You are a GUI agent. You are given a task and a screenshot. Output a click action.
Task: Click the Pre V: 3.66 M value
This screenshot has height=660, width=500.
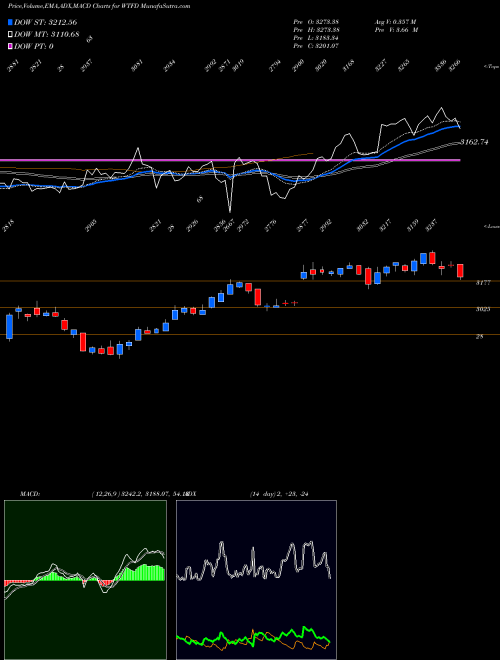pyautogui.click(x=396, y=30)
